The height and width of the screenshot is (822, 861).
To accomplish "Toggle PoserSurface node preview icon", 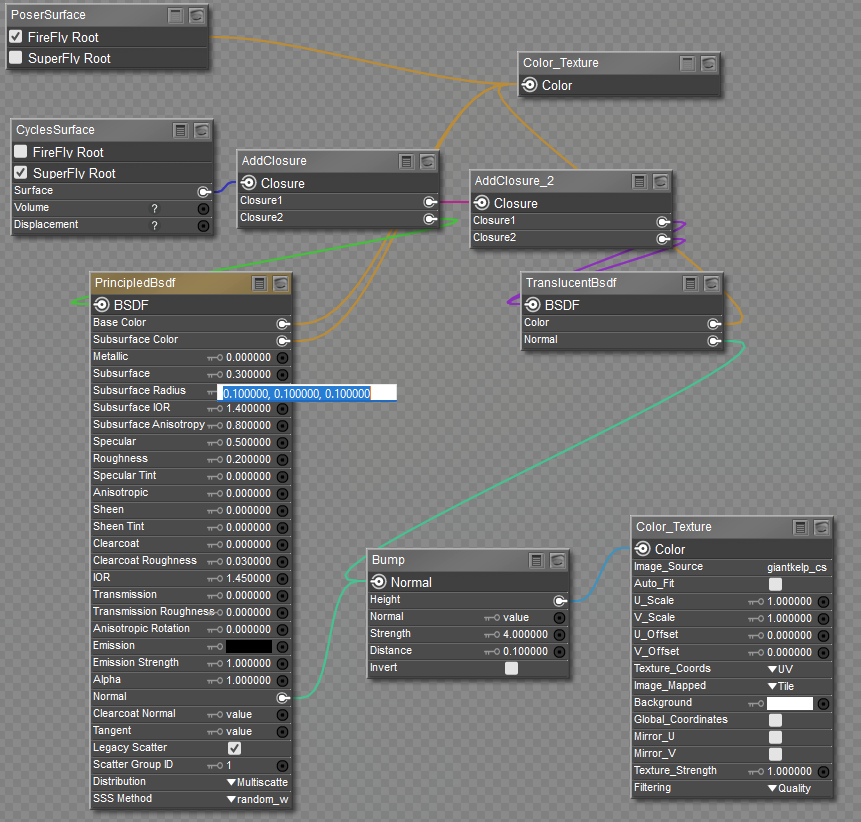I will [x=197, y=15].
